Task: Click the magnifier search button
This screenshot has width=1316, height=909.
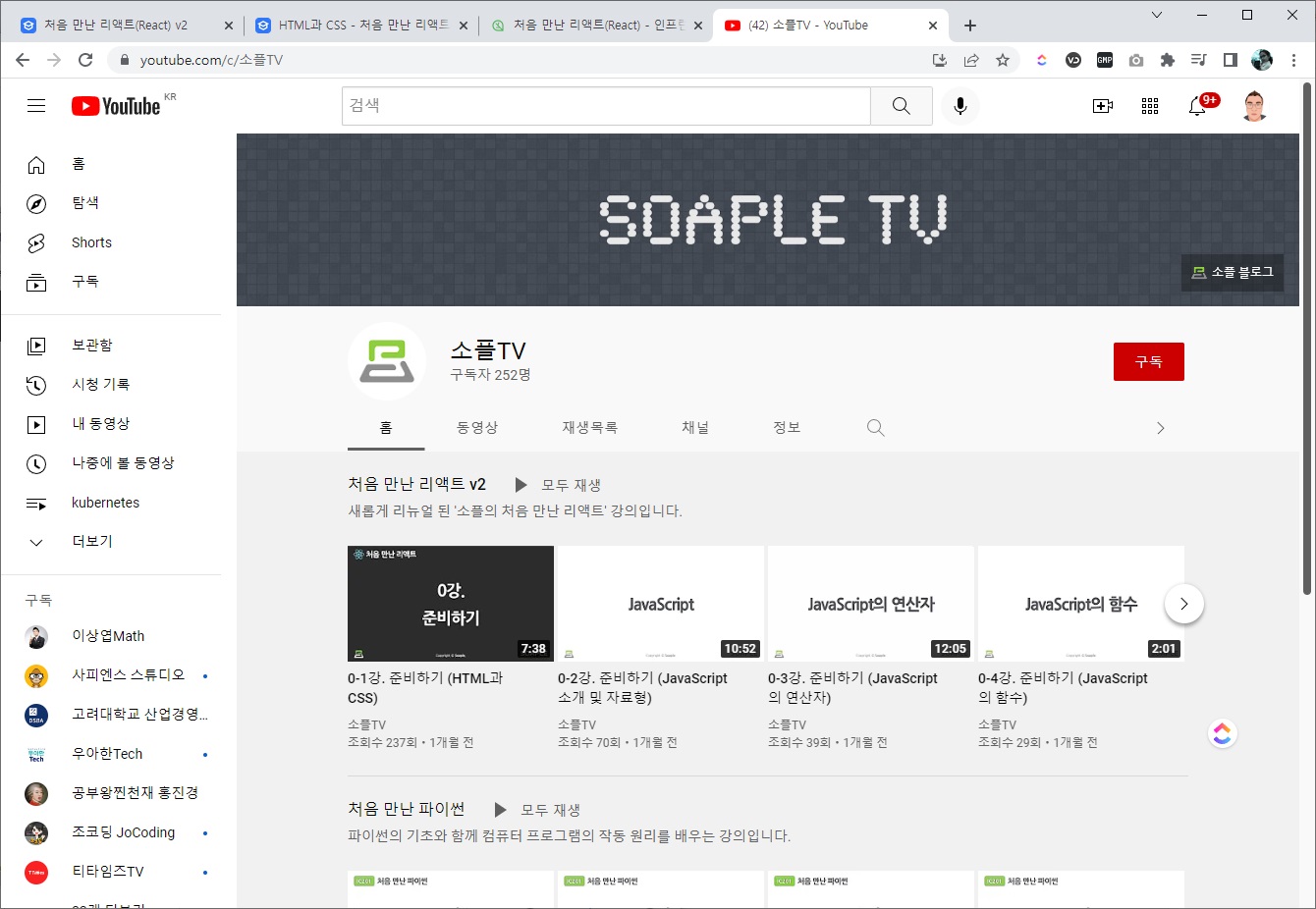Action: click(x=901, y=106)
